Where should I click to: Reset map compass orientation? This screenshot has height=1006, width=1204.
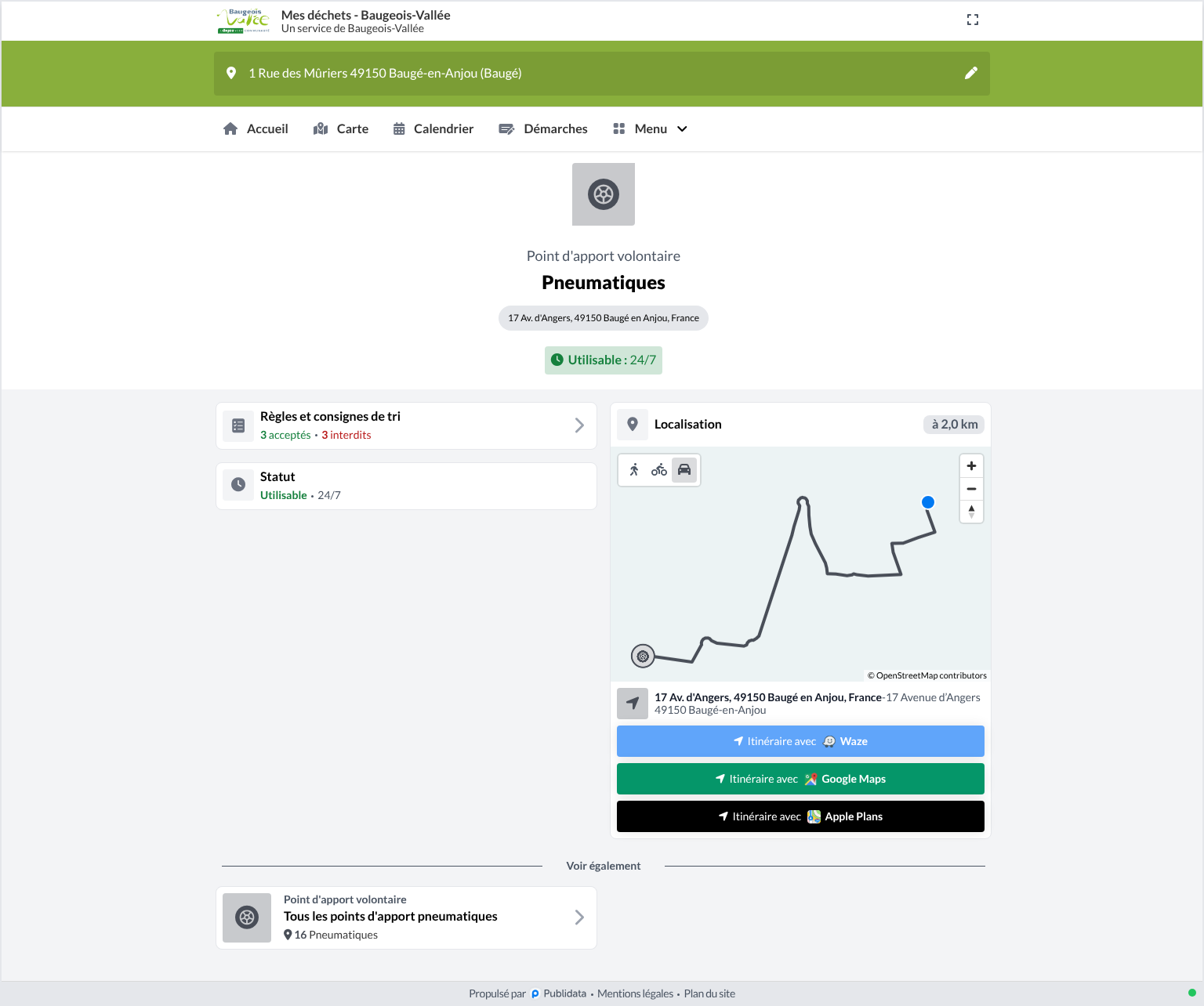click(x=971, y=511)
